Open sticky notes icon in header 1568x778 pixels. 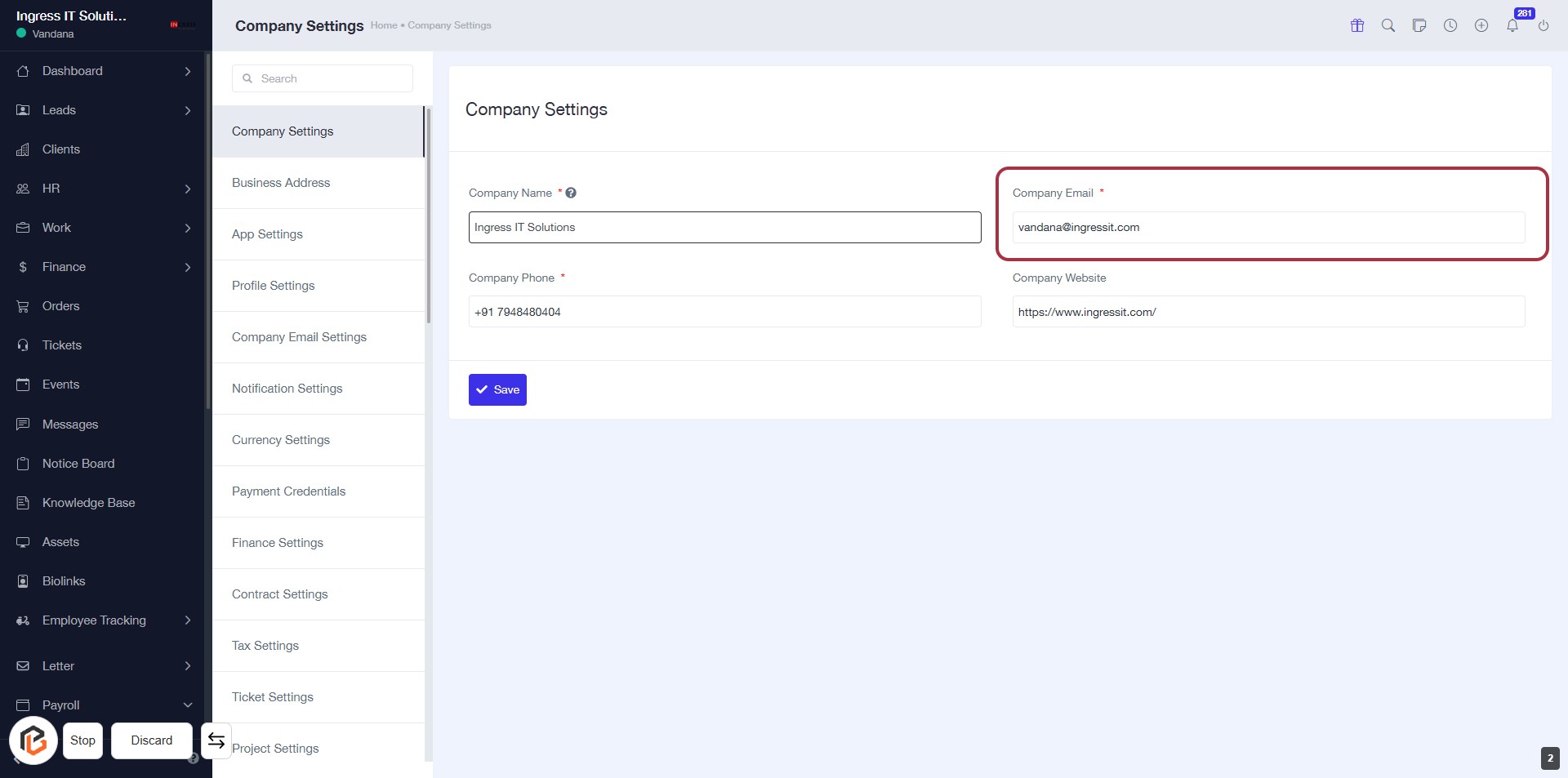1419,25
